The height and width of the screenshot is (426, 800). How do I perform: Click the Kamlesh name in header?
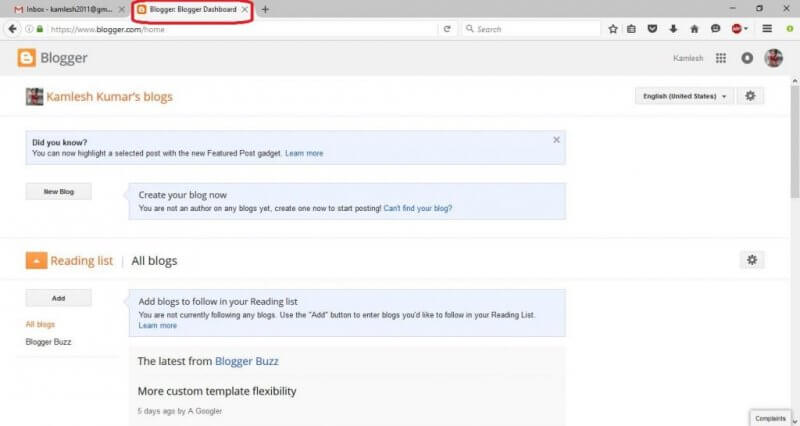[688, 58]
